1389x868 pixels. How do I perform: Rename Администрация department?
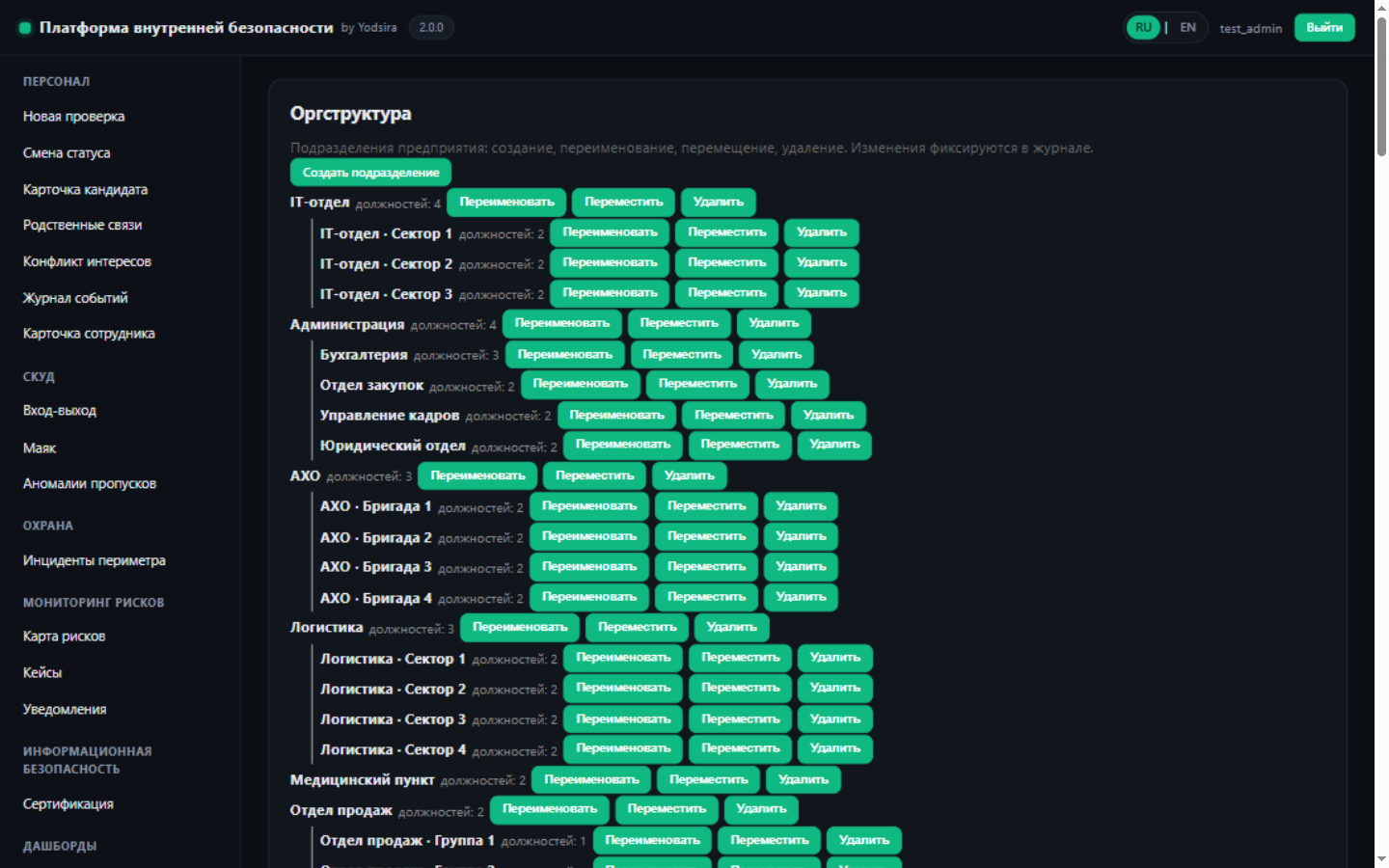point(562,323)
